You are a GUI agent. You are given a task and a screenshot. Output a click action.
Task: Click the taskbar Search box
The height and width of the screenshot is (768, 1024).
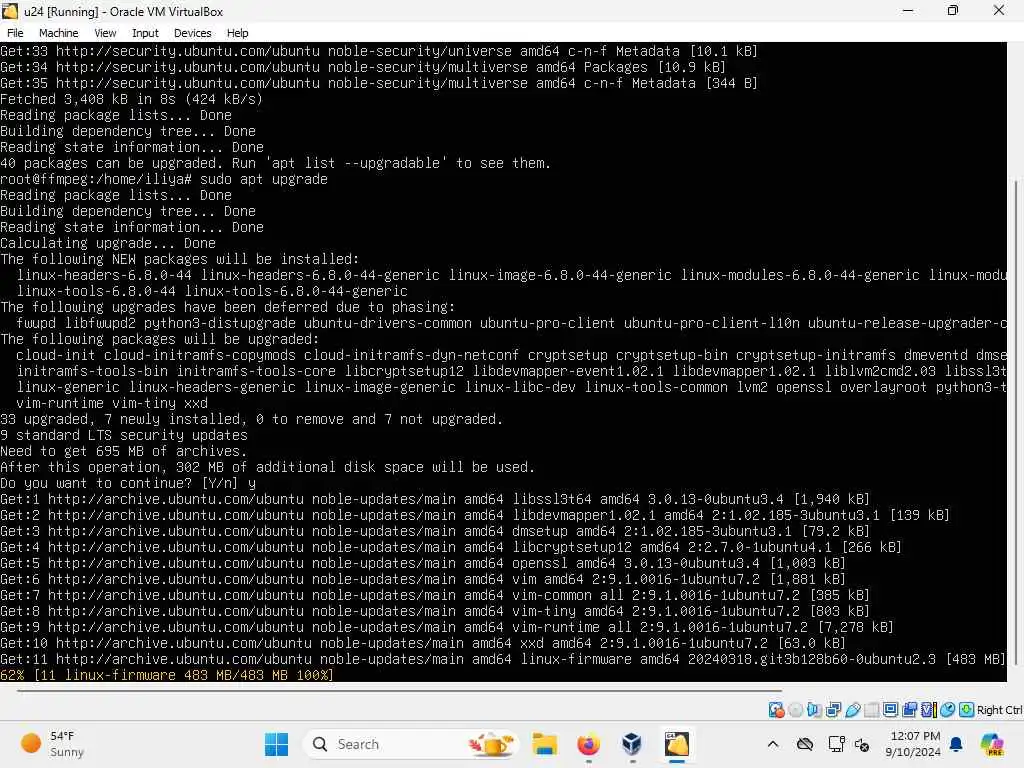click(411, 744)
